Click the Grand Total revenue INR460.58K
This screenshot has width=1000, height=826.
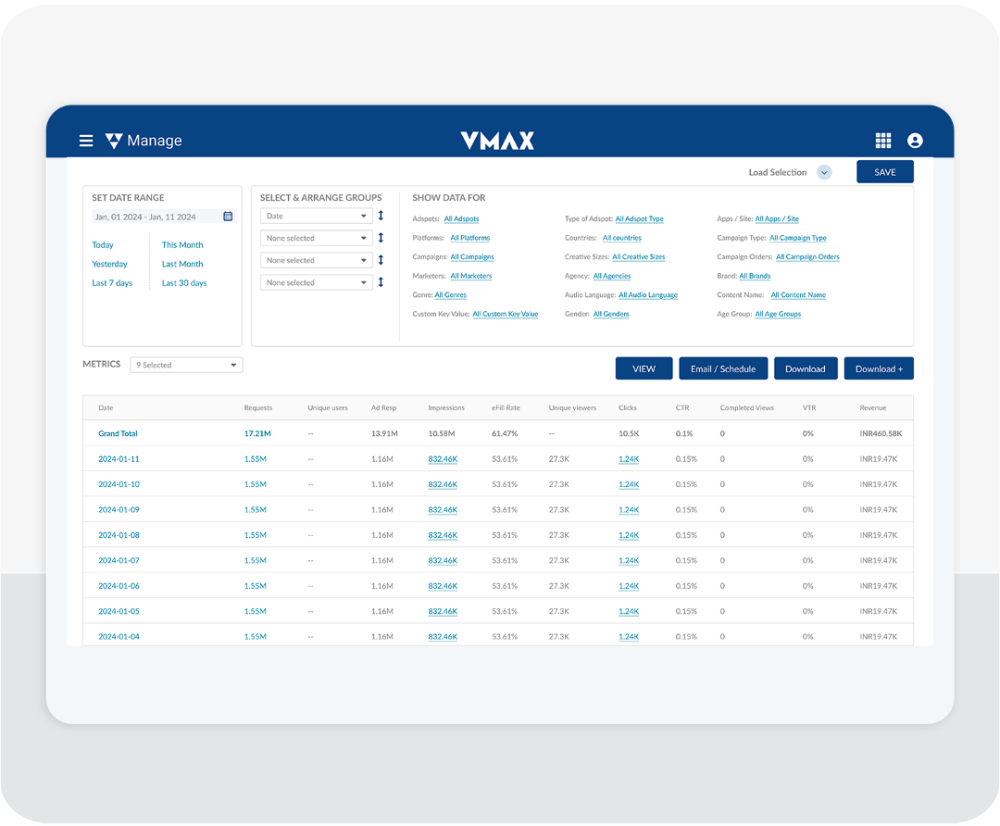click(x=880, y=434)
